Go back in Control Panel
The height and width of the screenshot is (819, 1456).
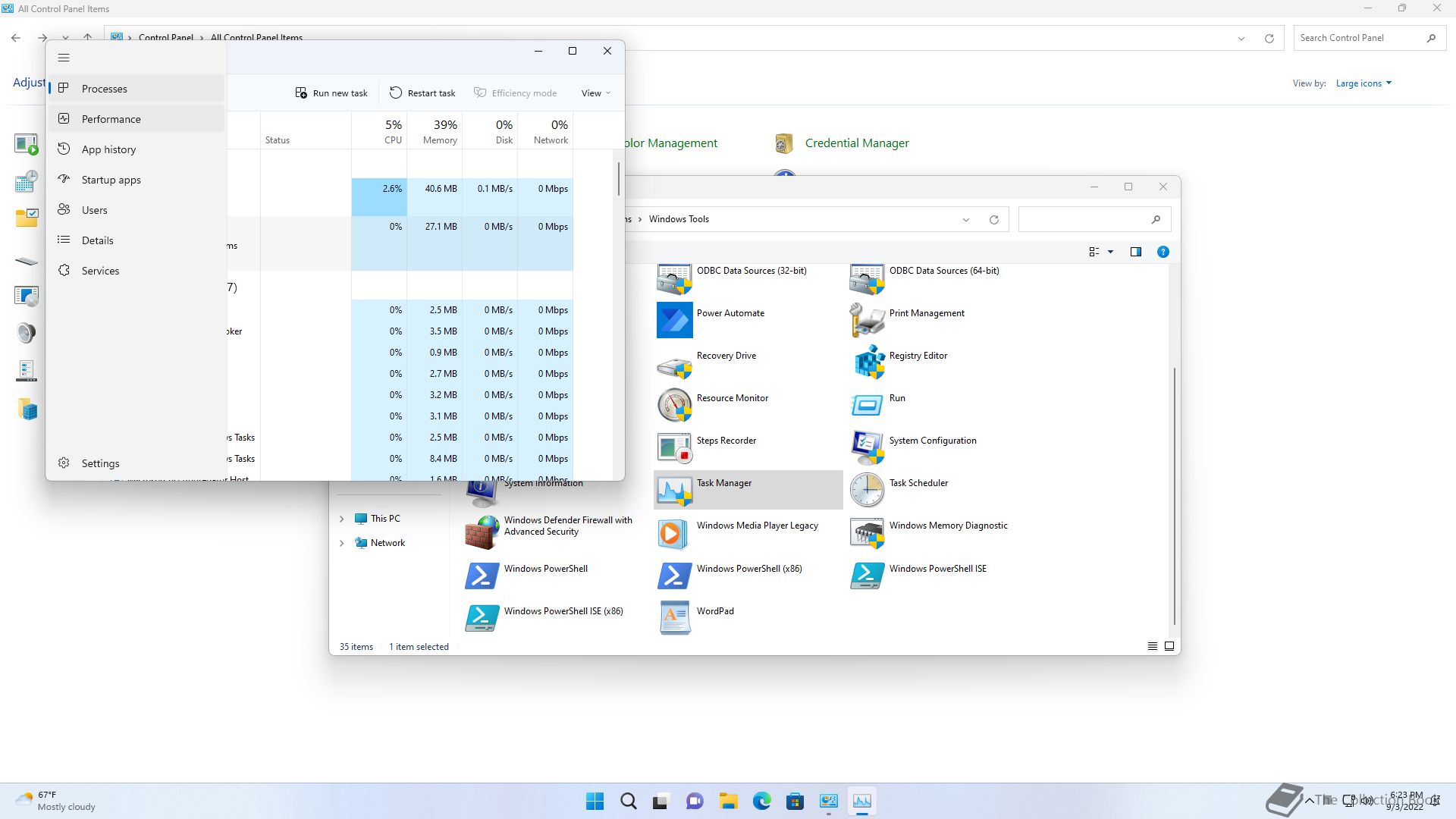point(16,38)
